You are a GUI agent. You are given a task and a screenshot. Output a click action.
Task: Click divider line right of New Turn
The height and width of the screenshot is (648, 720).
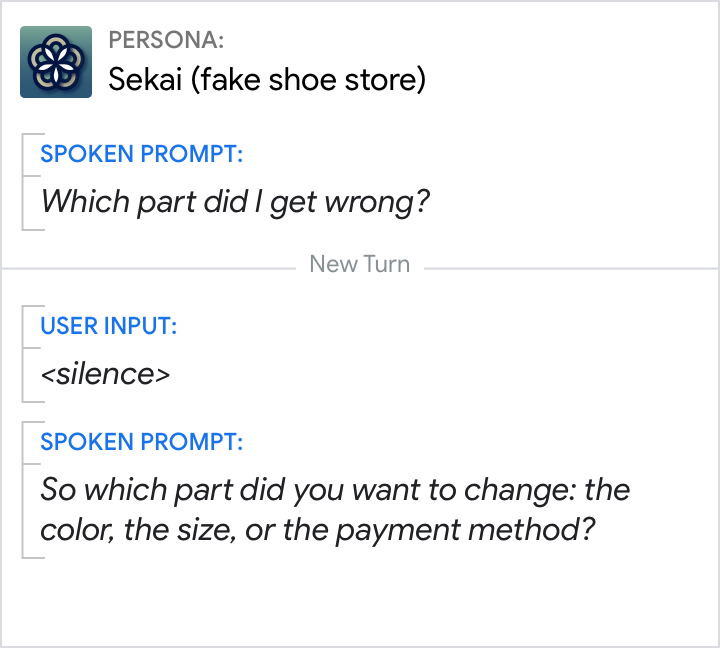tap(570, 267)
